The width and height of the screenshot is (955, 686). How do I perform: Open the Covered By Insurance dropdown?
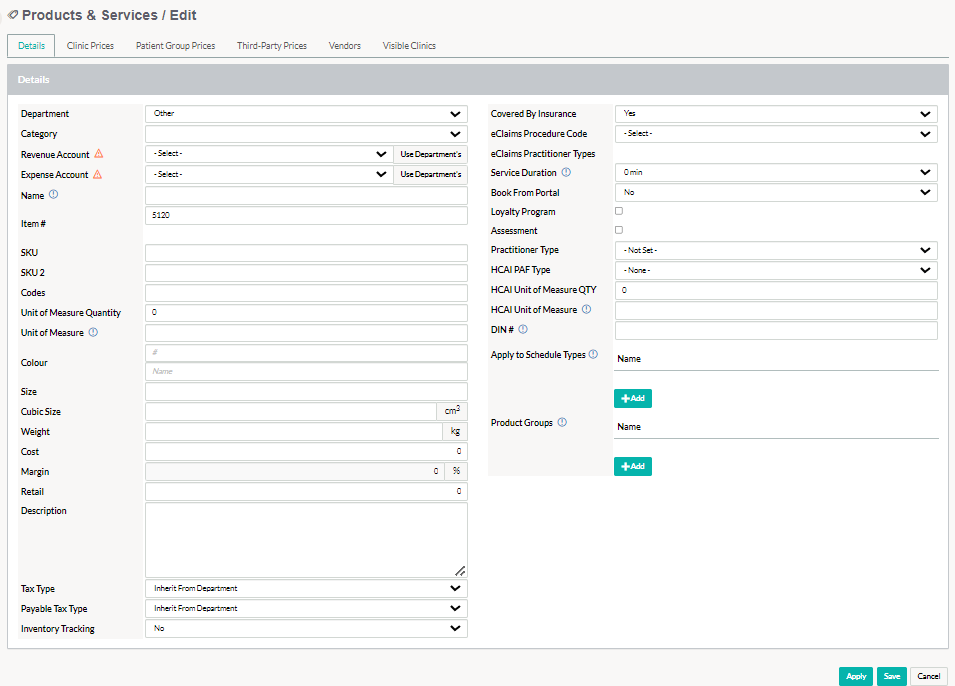pos(776,114)
